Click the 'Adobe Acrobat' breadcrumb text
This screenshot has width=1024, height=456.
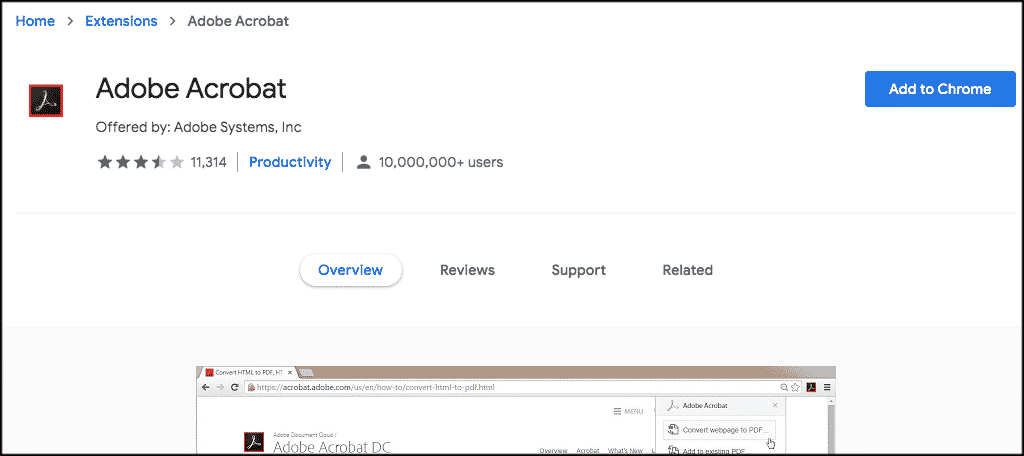tap(238, 21)
